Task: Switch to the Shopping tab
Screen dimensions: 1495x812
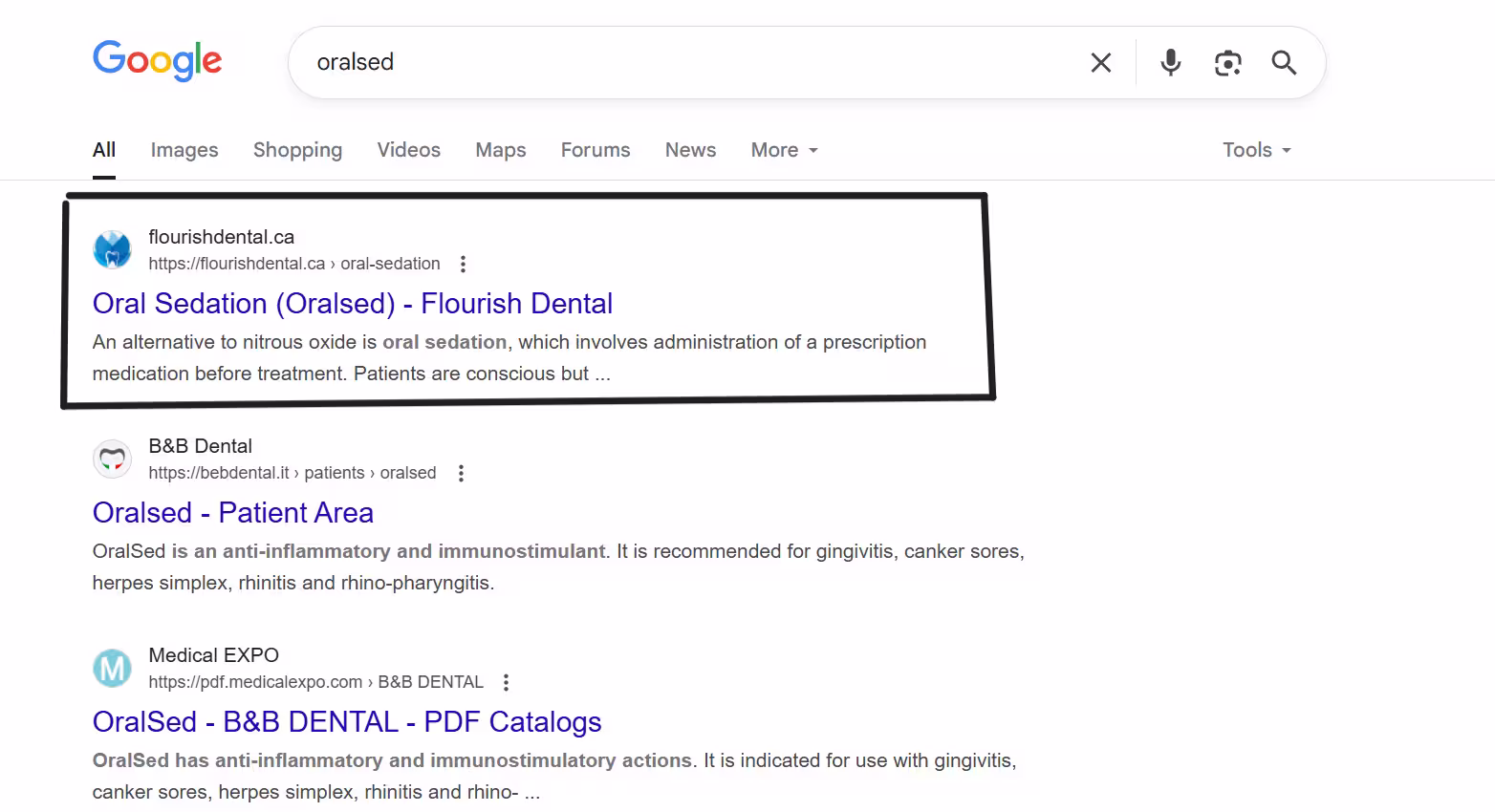Action: pos(297,150)
